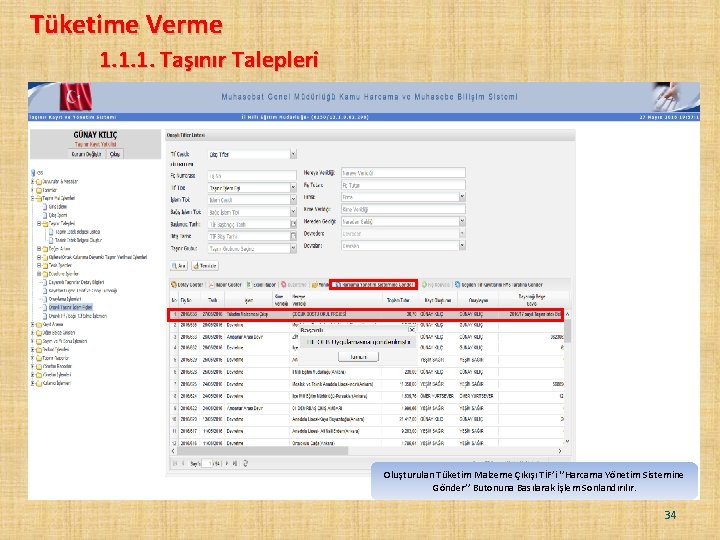Screen dimensions: 720x540
Task: Expand the Tanımlar tree folder
Action: tap(33, 190)
